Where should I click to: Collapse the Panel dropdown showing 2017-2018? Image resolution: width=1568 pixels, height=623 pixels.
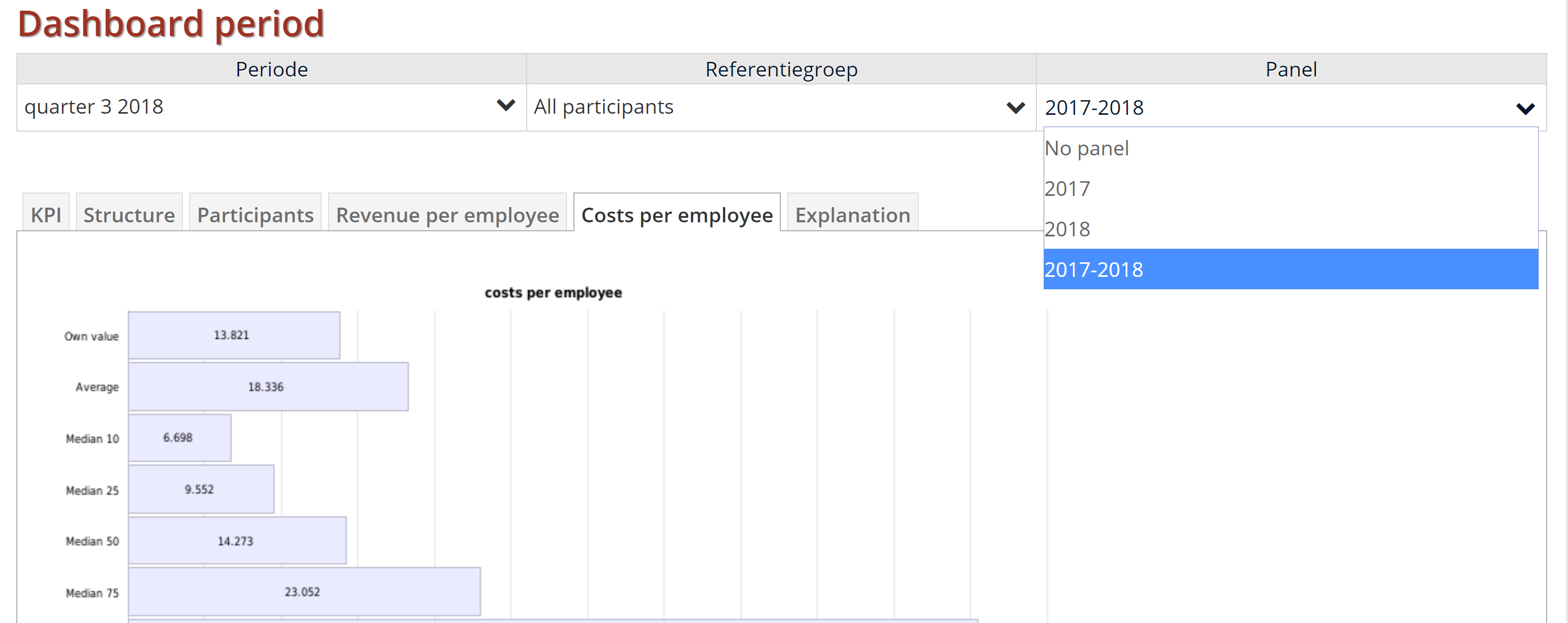click(x=1291, y=108)
